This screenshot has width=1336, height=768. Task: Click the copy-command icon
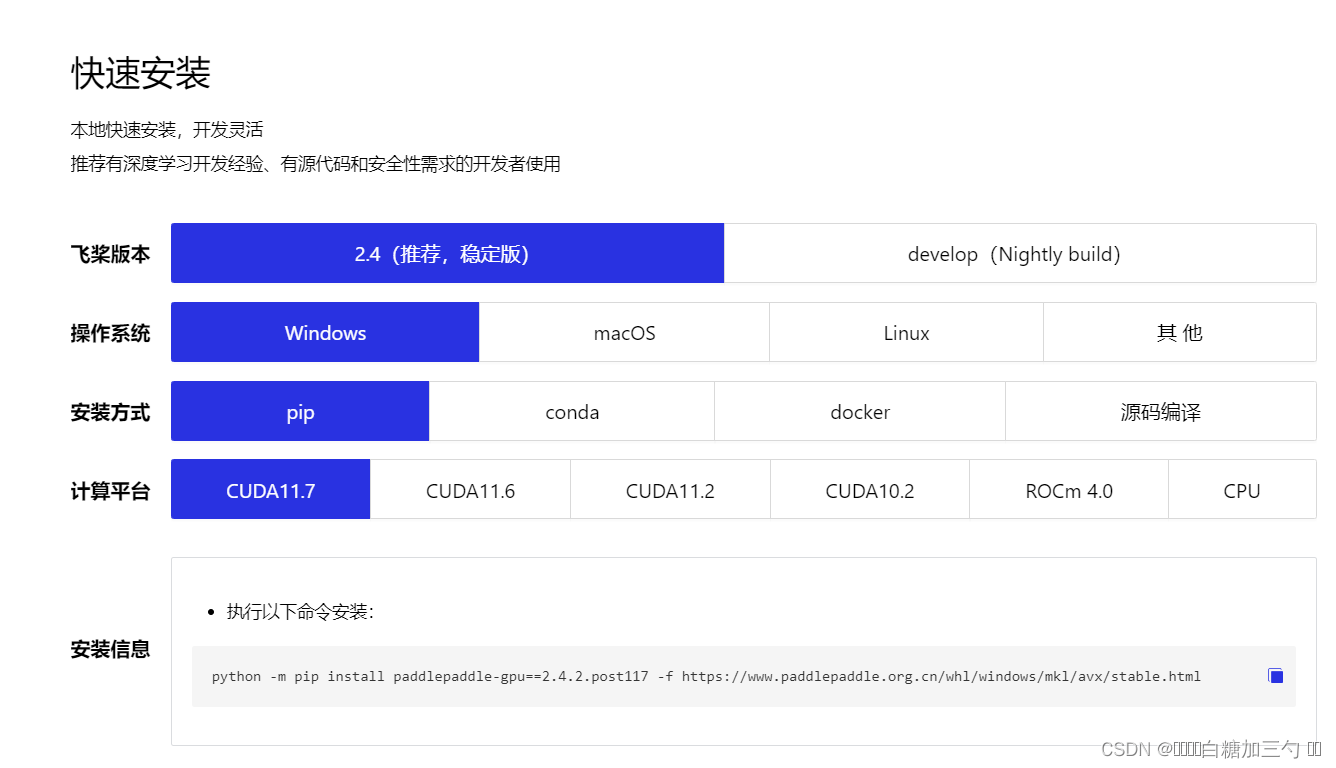(1275, 675)
